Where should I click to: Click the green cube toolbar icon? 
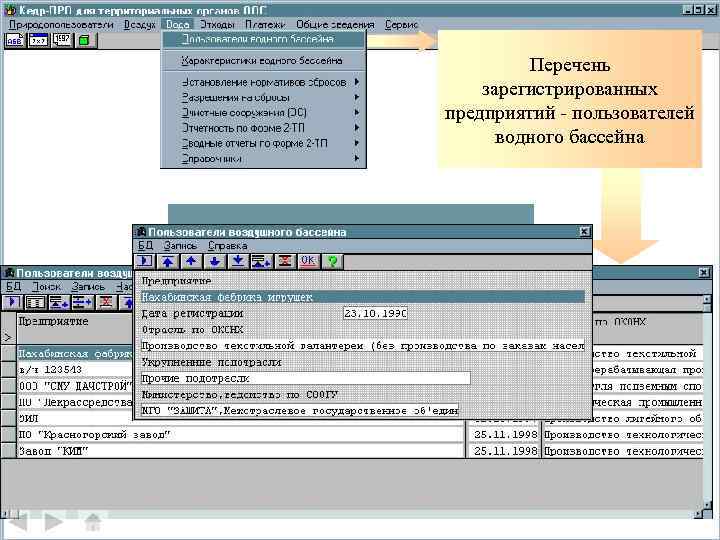pos(84,40)
